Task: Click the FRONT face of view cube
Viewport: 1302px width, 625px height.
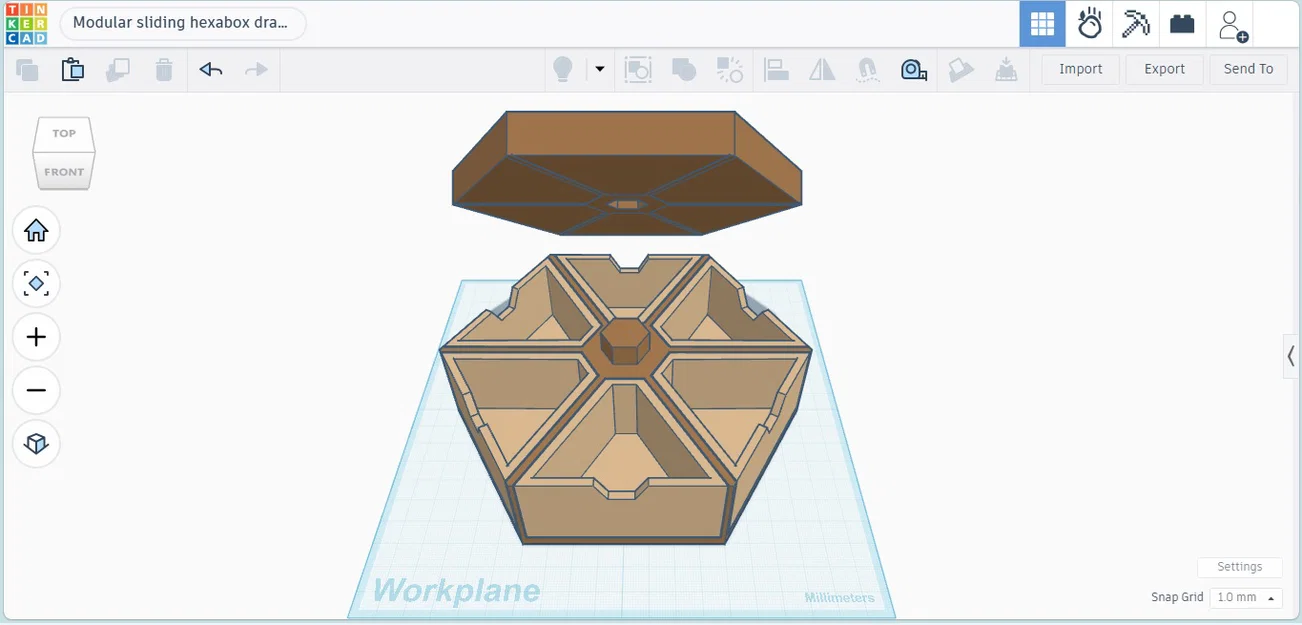Action: [x=64, y=172]
